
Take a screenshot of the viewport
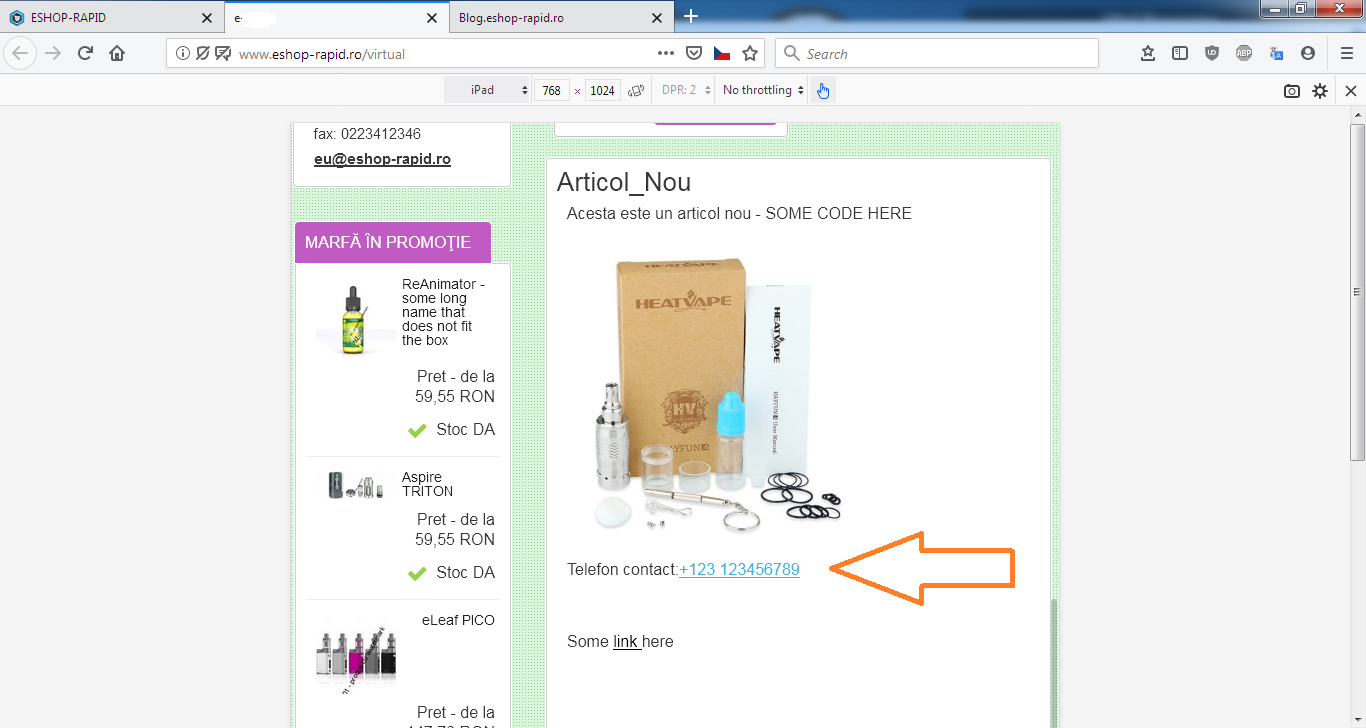pyautogui.click(x=1292, y=91)
